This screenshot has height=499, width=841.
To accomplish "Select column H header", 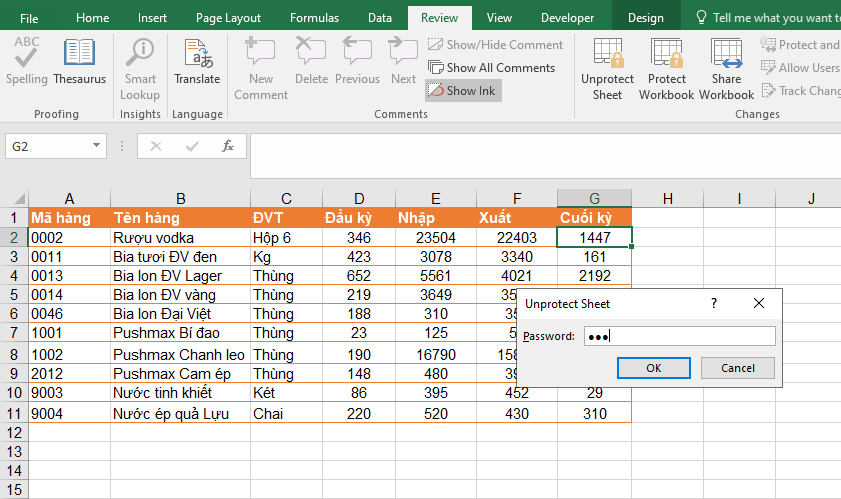I will [667, 198].
